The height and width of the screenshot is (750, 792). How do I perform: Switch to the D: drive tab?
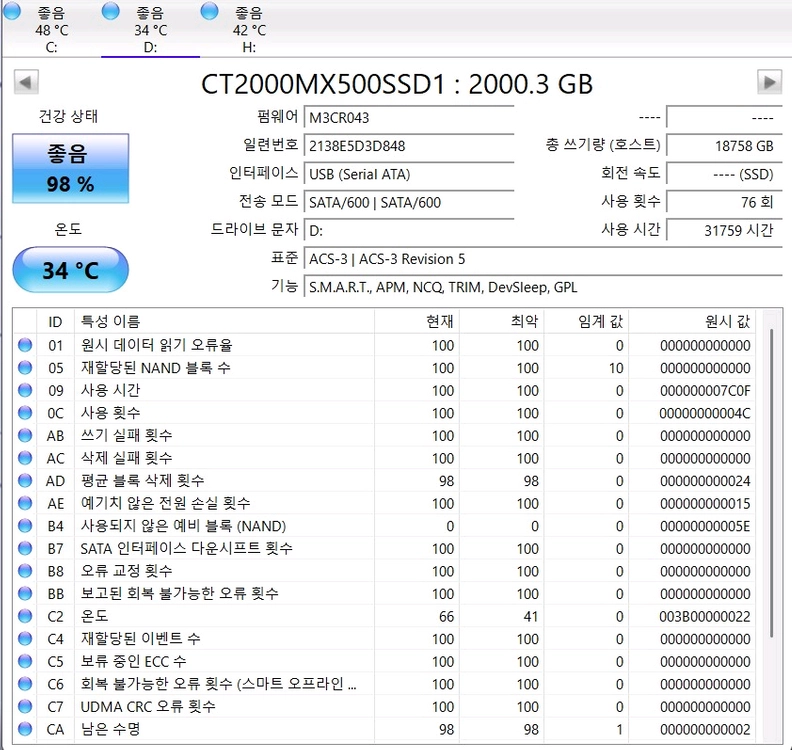[x=150, y=29]
